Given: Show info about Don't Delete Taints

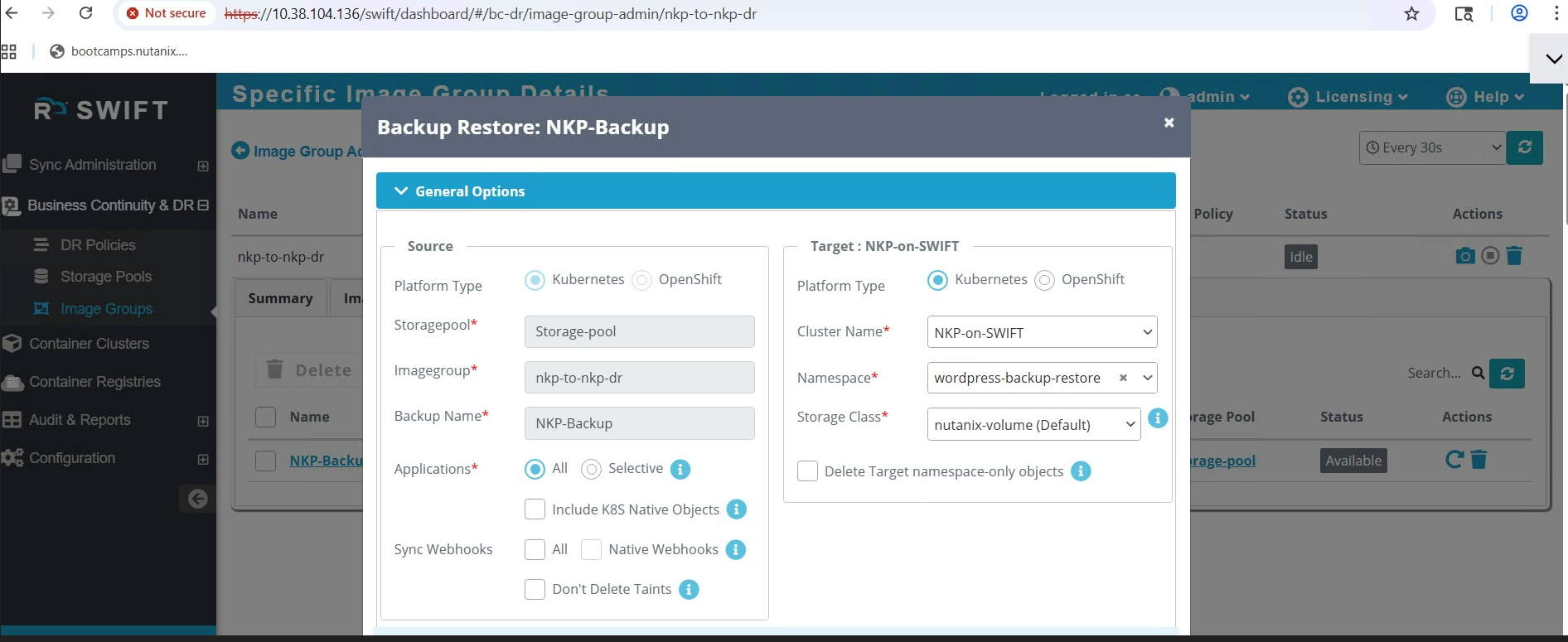Looking at the screenshot, I should pyautogui.click(x=689, y=589).
